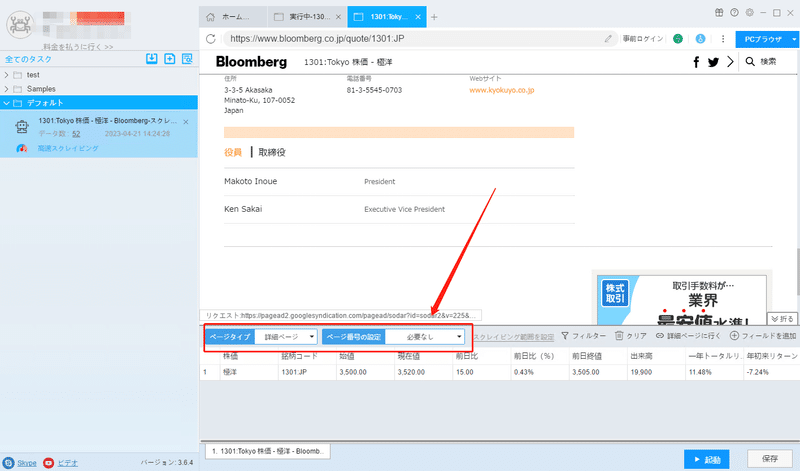Switch to the ホーム tab
800x471 pixels.
click(x=233, y=17)
